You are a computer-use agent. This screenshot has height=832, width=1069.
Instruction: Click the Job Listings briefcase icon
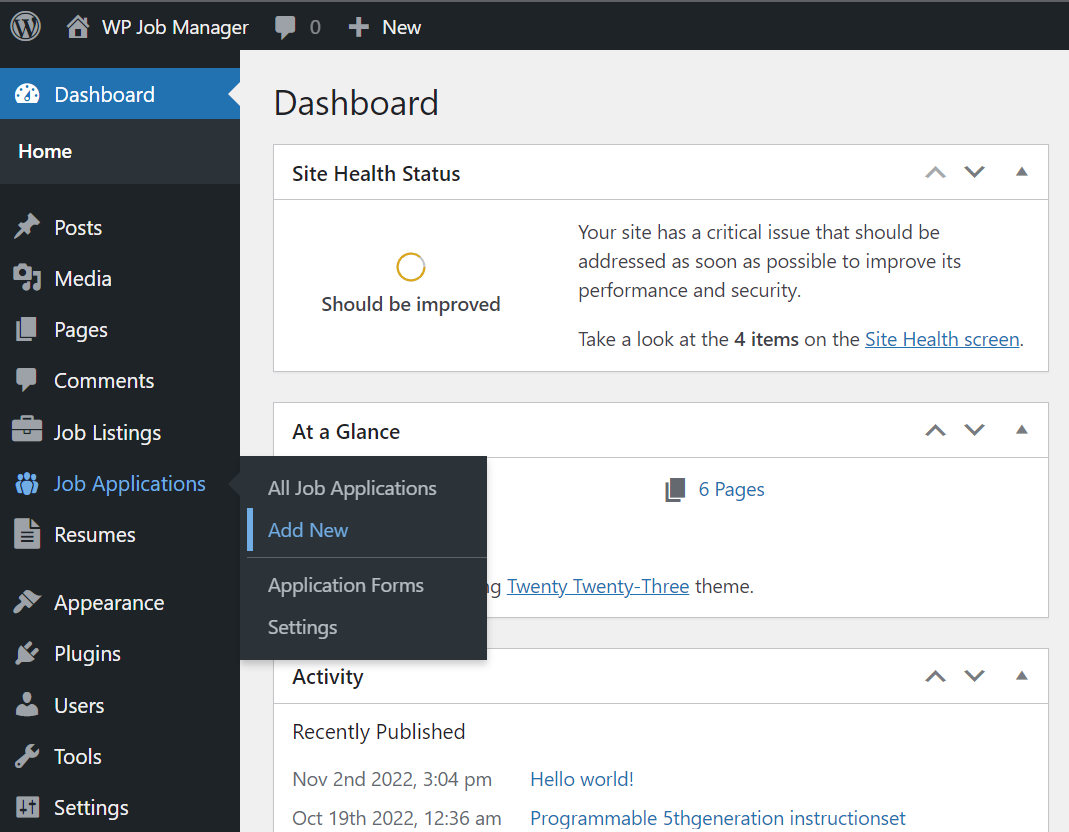pos(27,432)
